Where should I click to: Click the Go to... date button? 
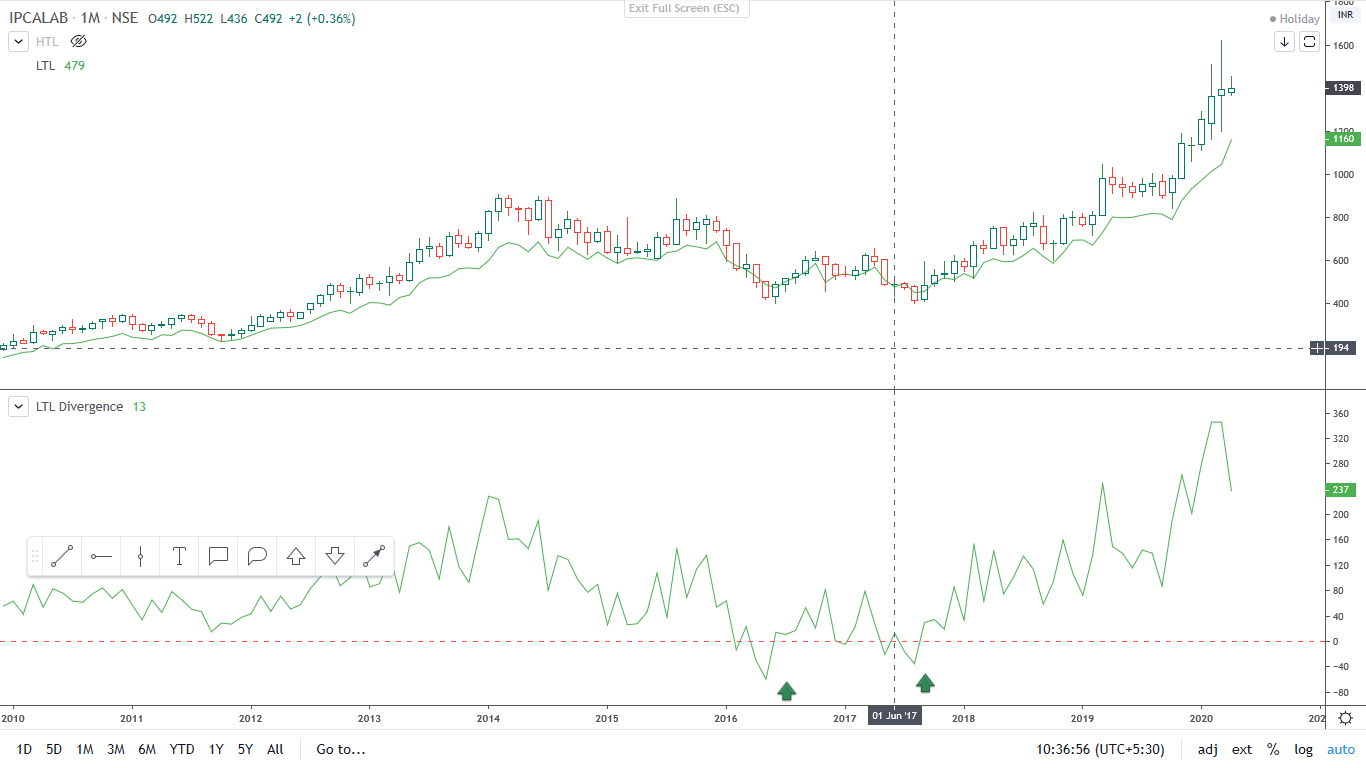pos(340,749)
